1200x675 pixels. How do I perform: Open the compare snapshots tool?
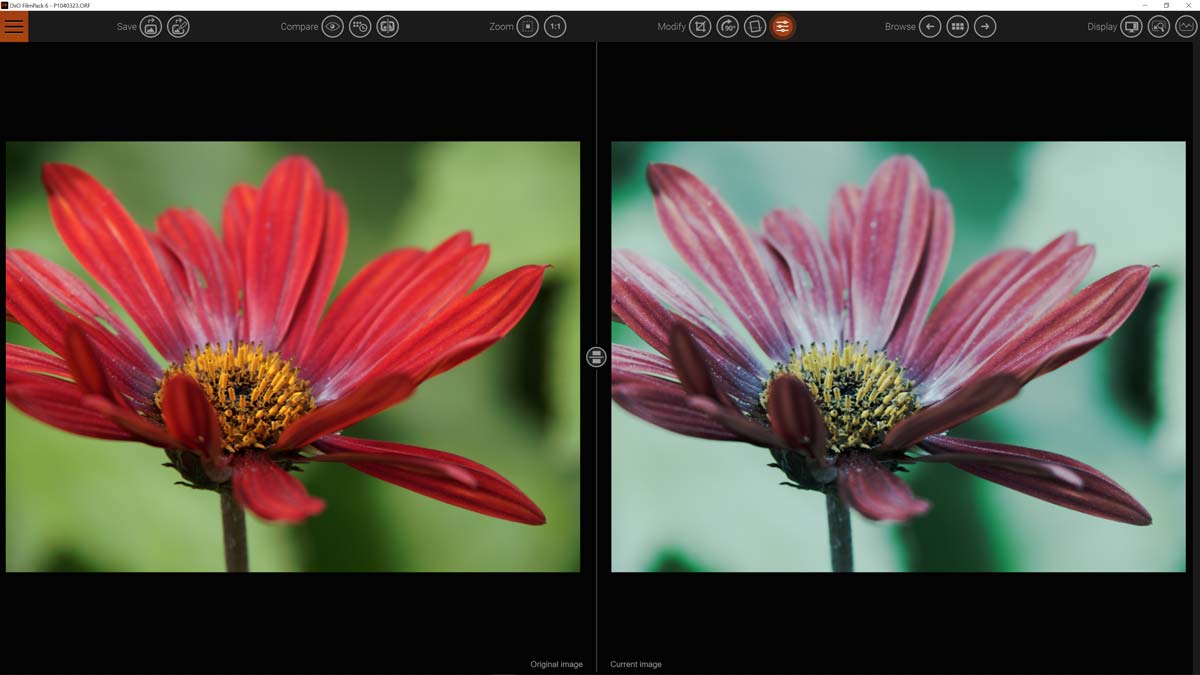[361, 26]
